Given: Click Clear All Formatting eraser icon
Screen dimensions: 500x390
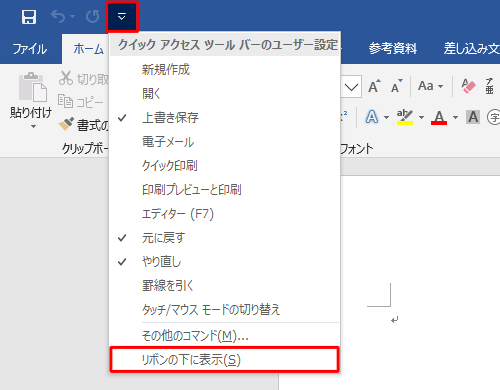Looking at the screenshot, I should 468,86.
